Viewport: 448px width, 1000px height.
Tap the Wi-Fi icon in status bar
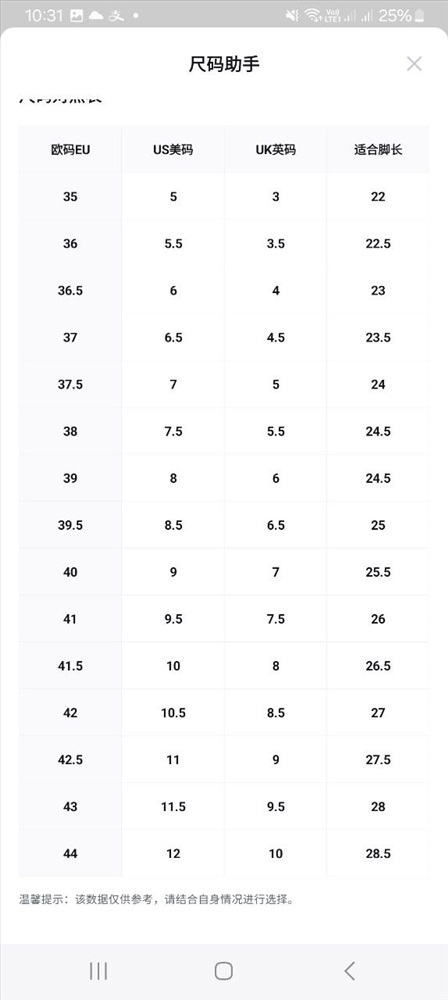(x=312, y=16)
